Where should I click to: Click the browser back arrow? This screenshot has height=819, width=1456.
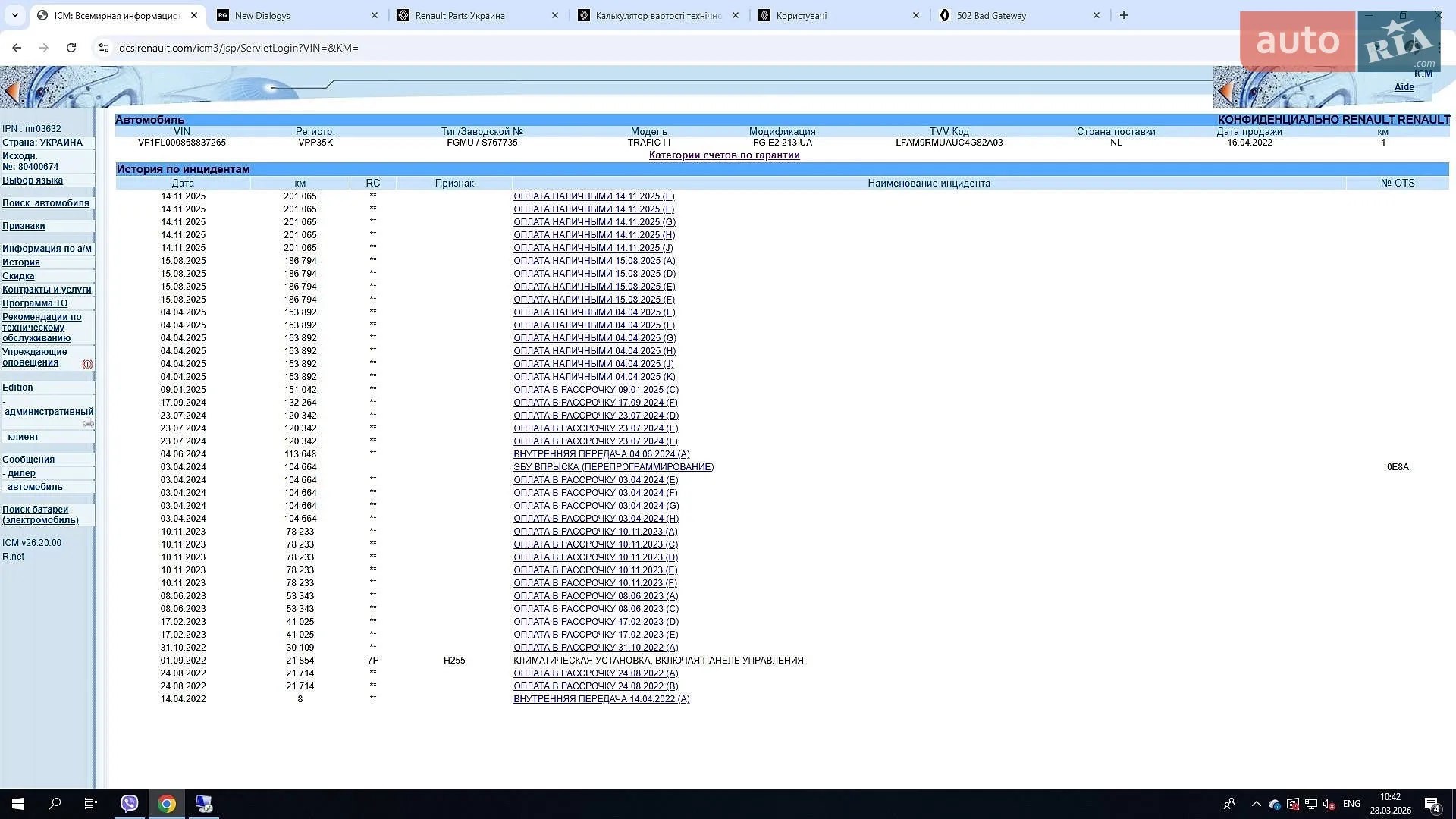click(x=17, y=48)
